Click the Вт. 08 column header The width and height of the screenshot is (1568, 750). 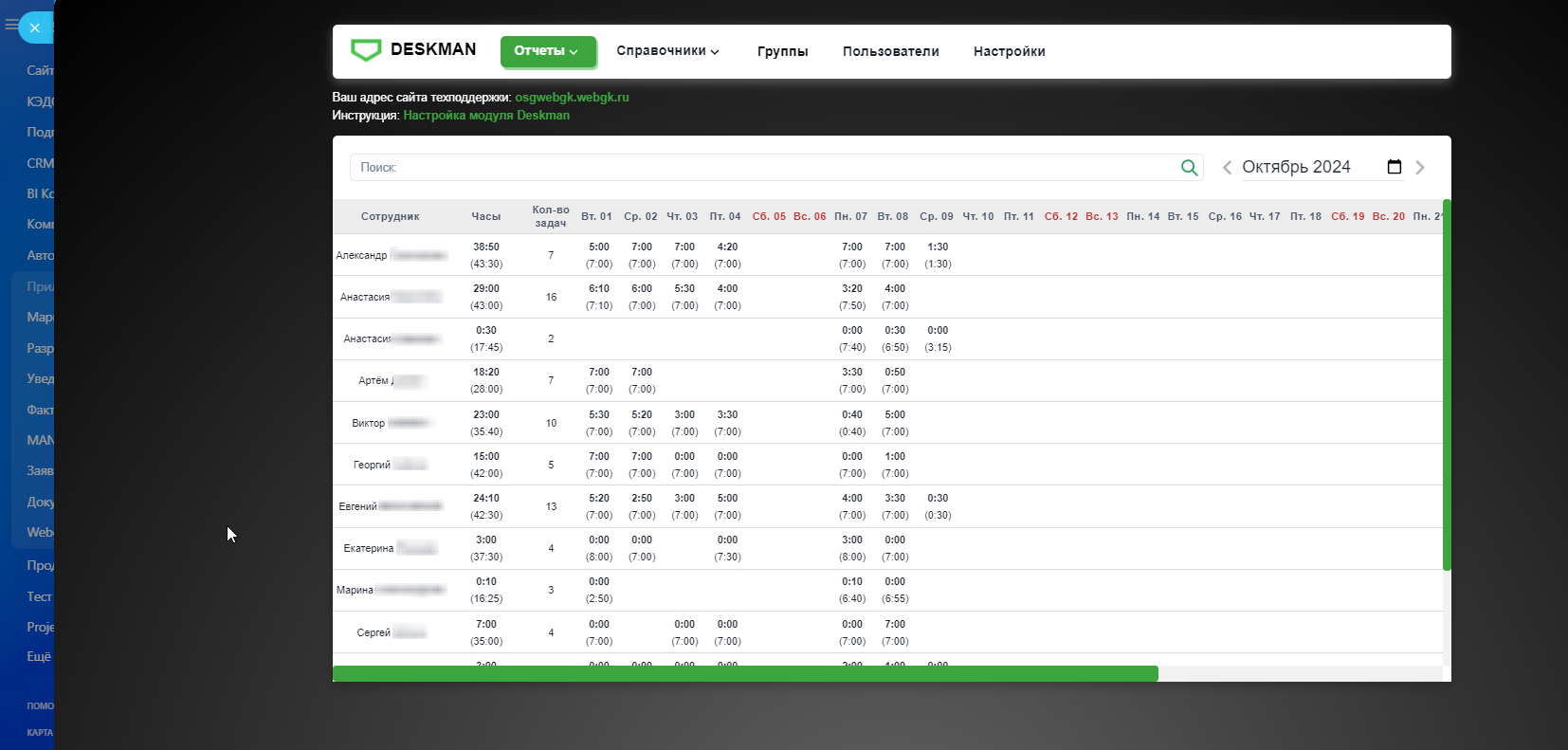point(893,216)
